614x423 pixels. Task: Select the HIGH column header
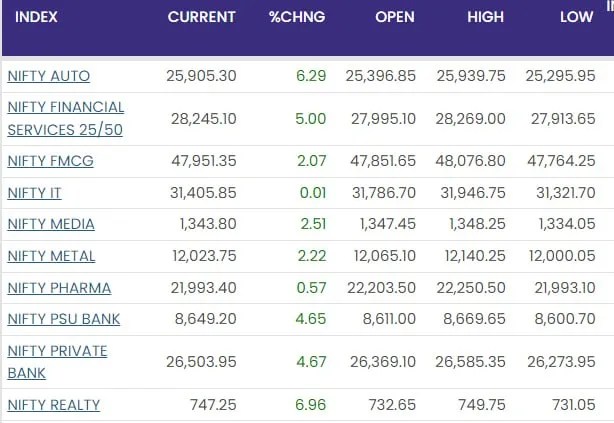(485, 17)
